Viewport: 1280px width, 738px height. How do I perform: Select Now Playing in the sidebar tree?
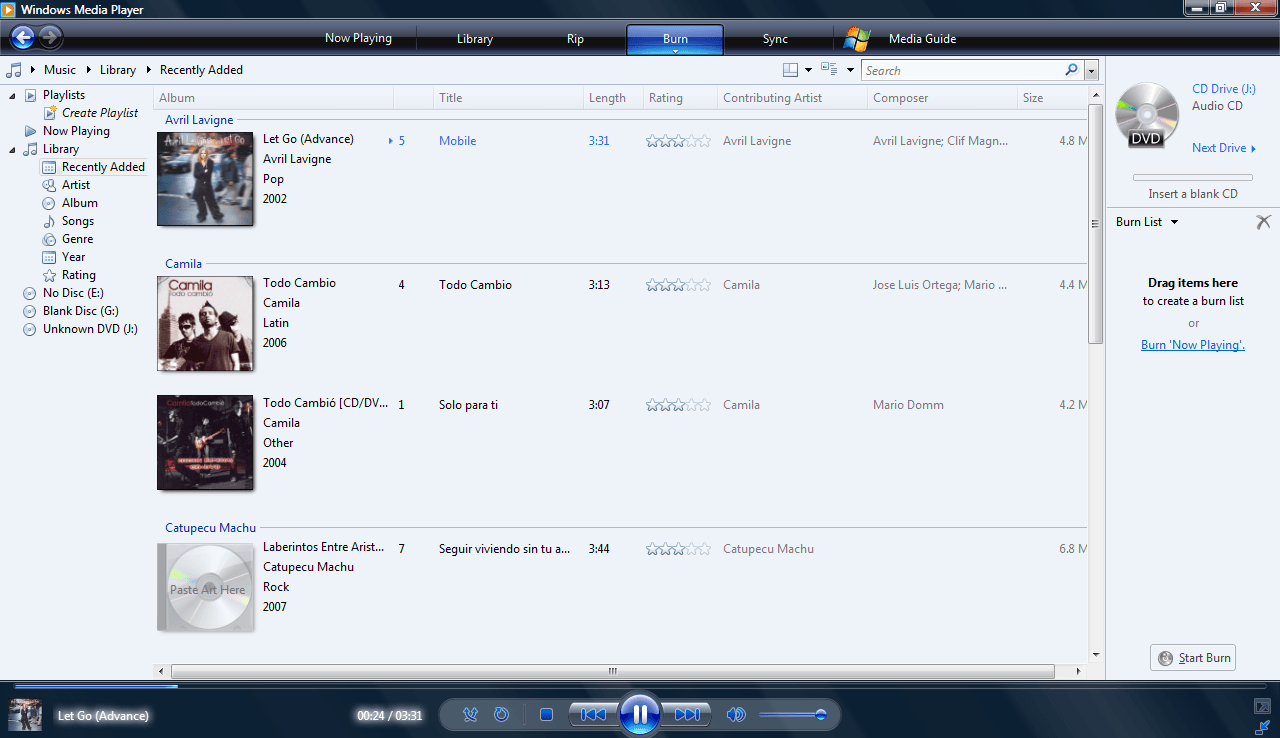[x=76, y=131]
